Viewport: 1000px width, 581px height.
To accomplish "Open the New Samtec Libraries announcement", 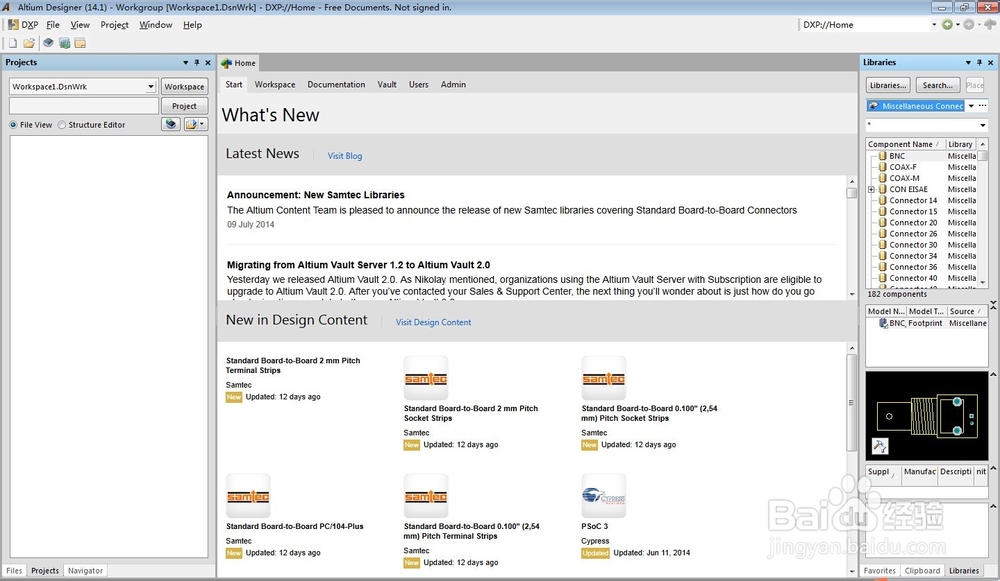I will [x=316, y=195].
